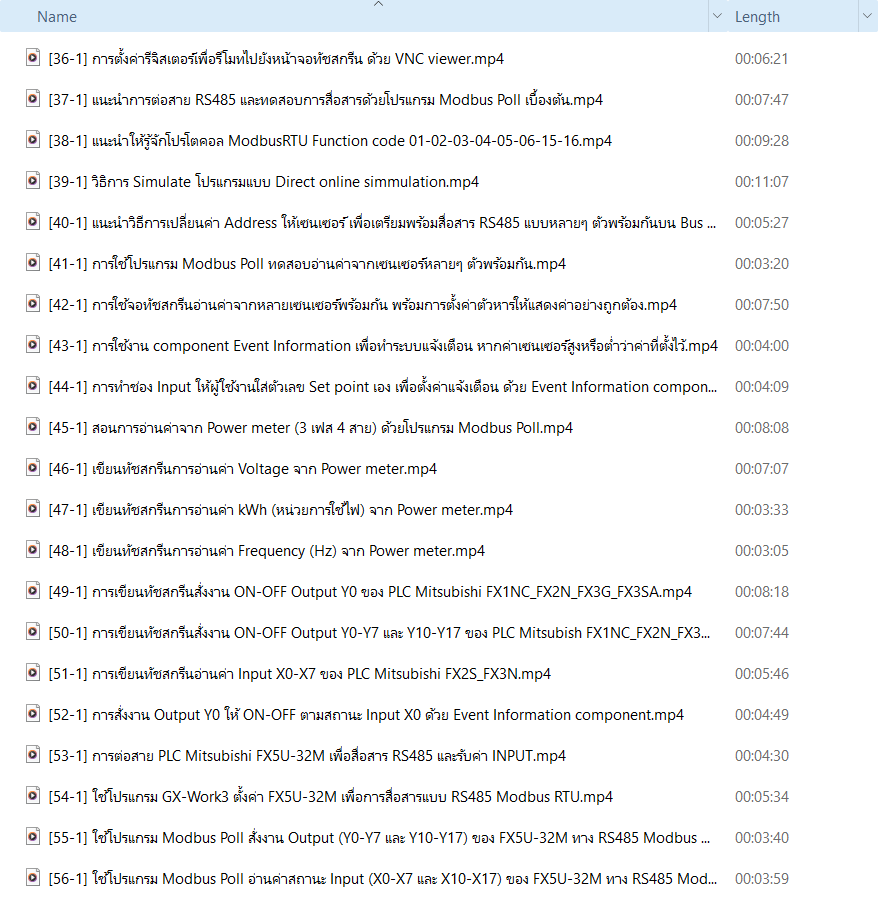Select the [46-1] Voltage Power meter.mp4 filename
This screenshot has height=901, width=880.
(243, 469)
